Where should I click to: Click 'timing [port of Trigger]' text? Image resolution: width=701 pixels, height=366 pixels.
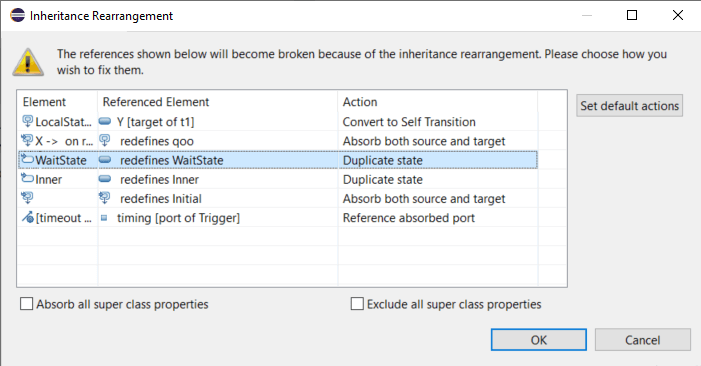pyautogui.click(x=178, y=218)
